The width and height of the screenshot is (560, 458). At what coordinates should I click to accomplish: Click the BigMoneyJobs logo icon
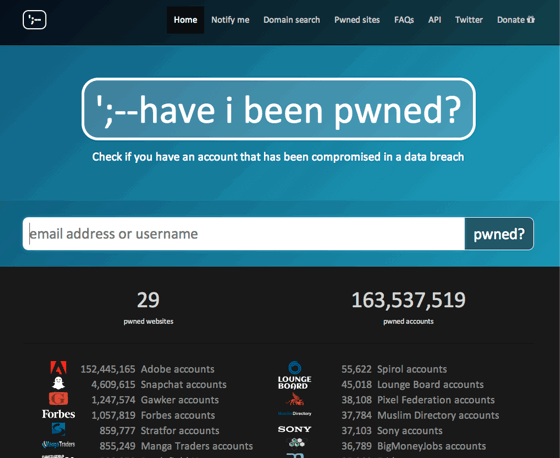(x=296, y=443)
